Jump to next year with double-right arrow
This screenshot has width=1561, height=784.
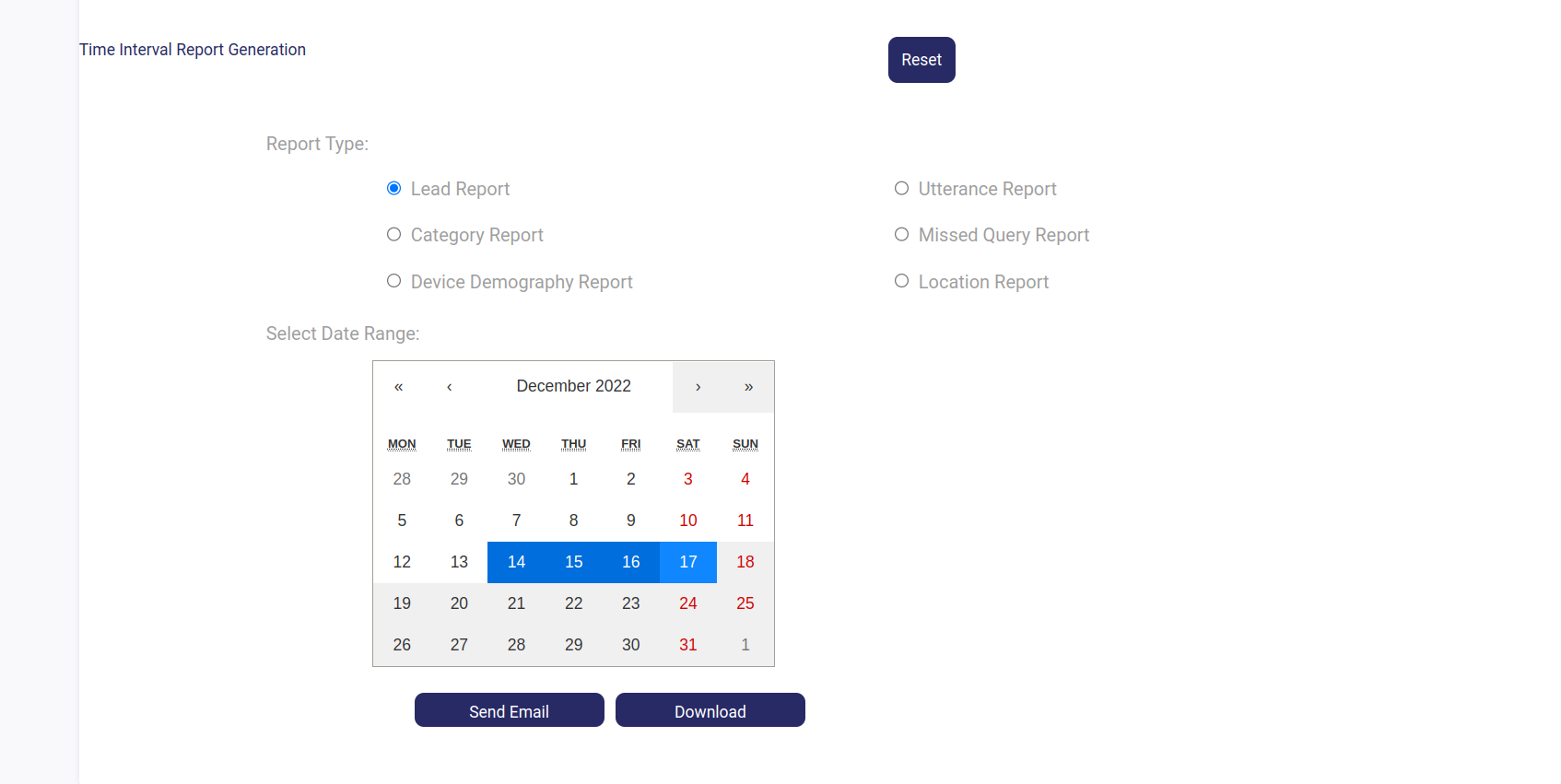[x=748, y=387]
